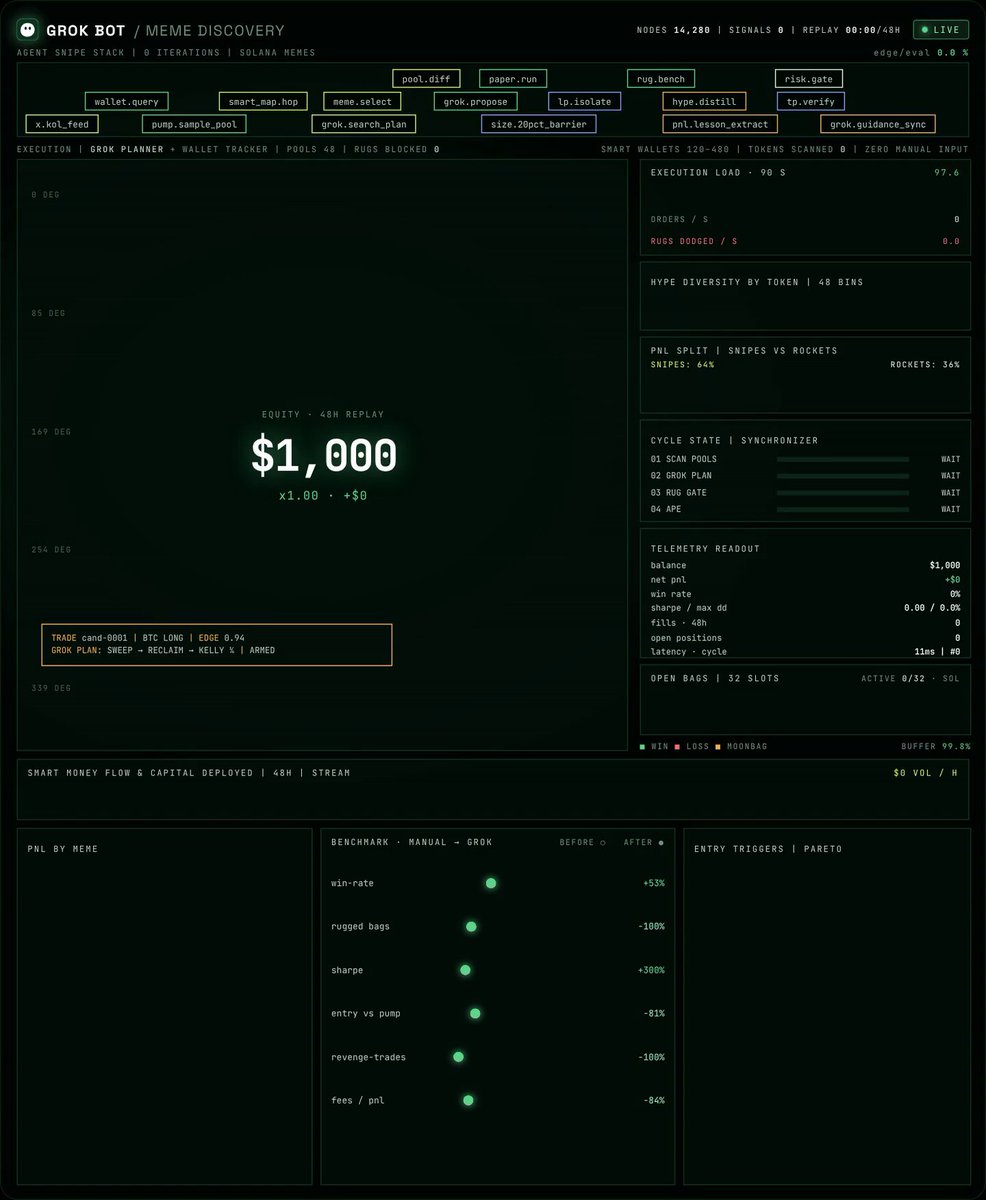Screen dimensions: 986x1200
Task: Click the 03 RUG GATE progress bar
Action: point(843,493)
